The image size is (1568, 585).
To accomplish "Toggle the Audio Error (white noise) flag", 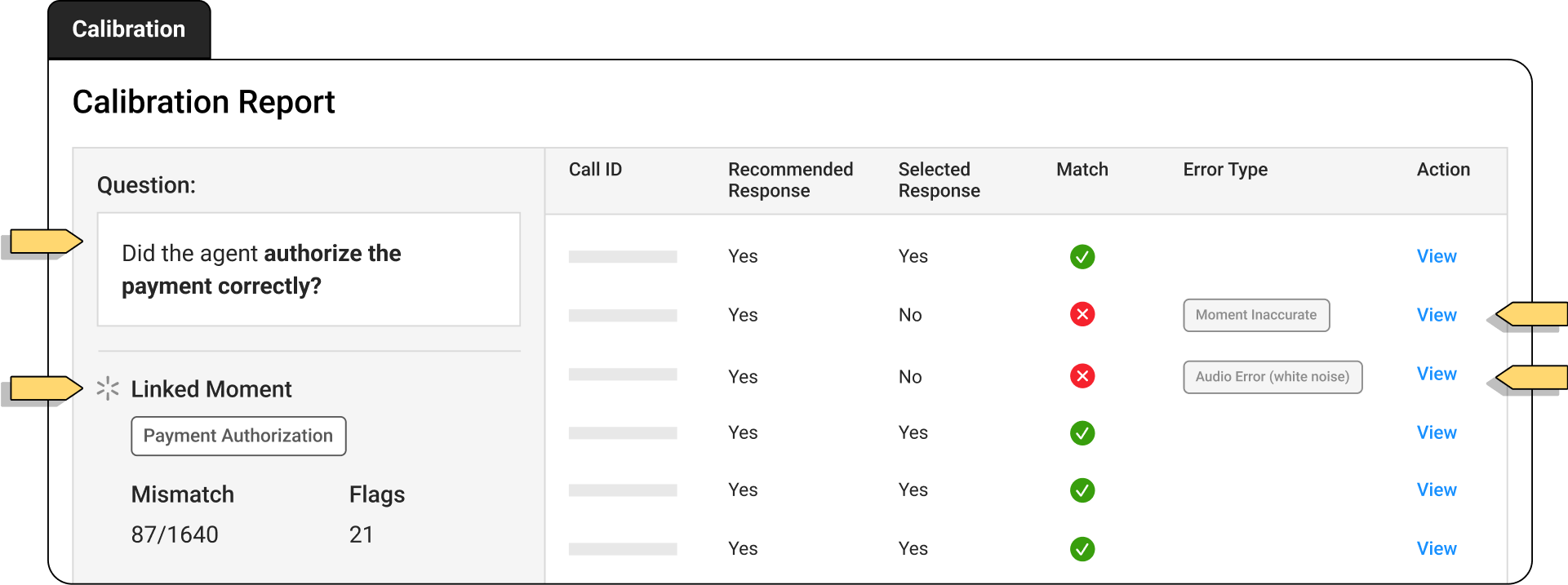I will click(1272, 376).
